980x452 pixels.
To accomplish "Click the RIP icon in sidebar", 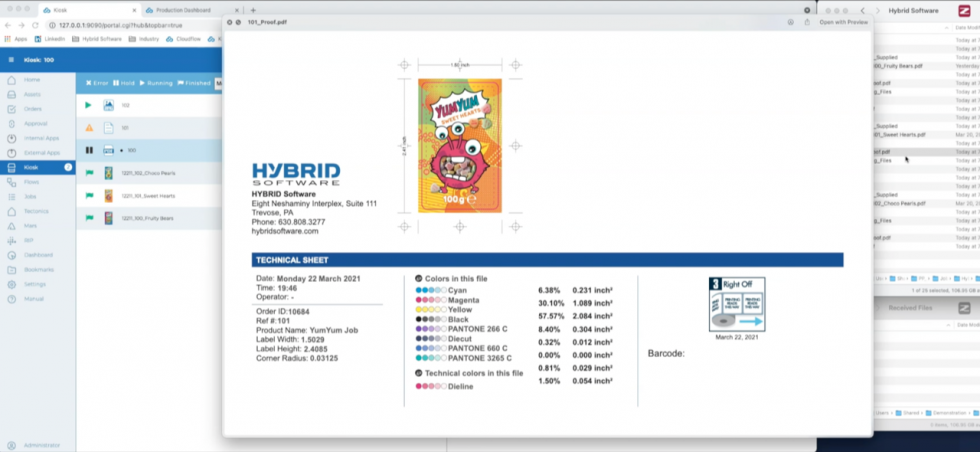I will (11, 241).
